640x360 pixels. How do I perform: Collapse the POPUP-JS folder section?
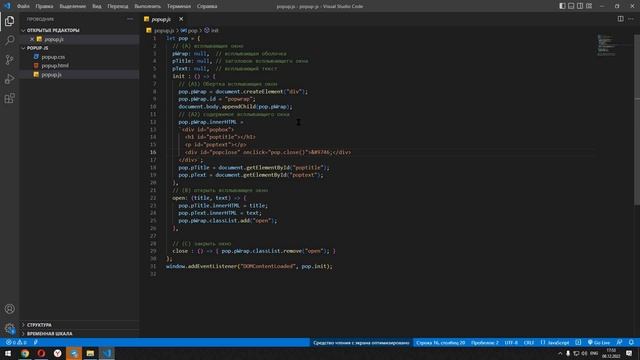pos(80,48)
